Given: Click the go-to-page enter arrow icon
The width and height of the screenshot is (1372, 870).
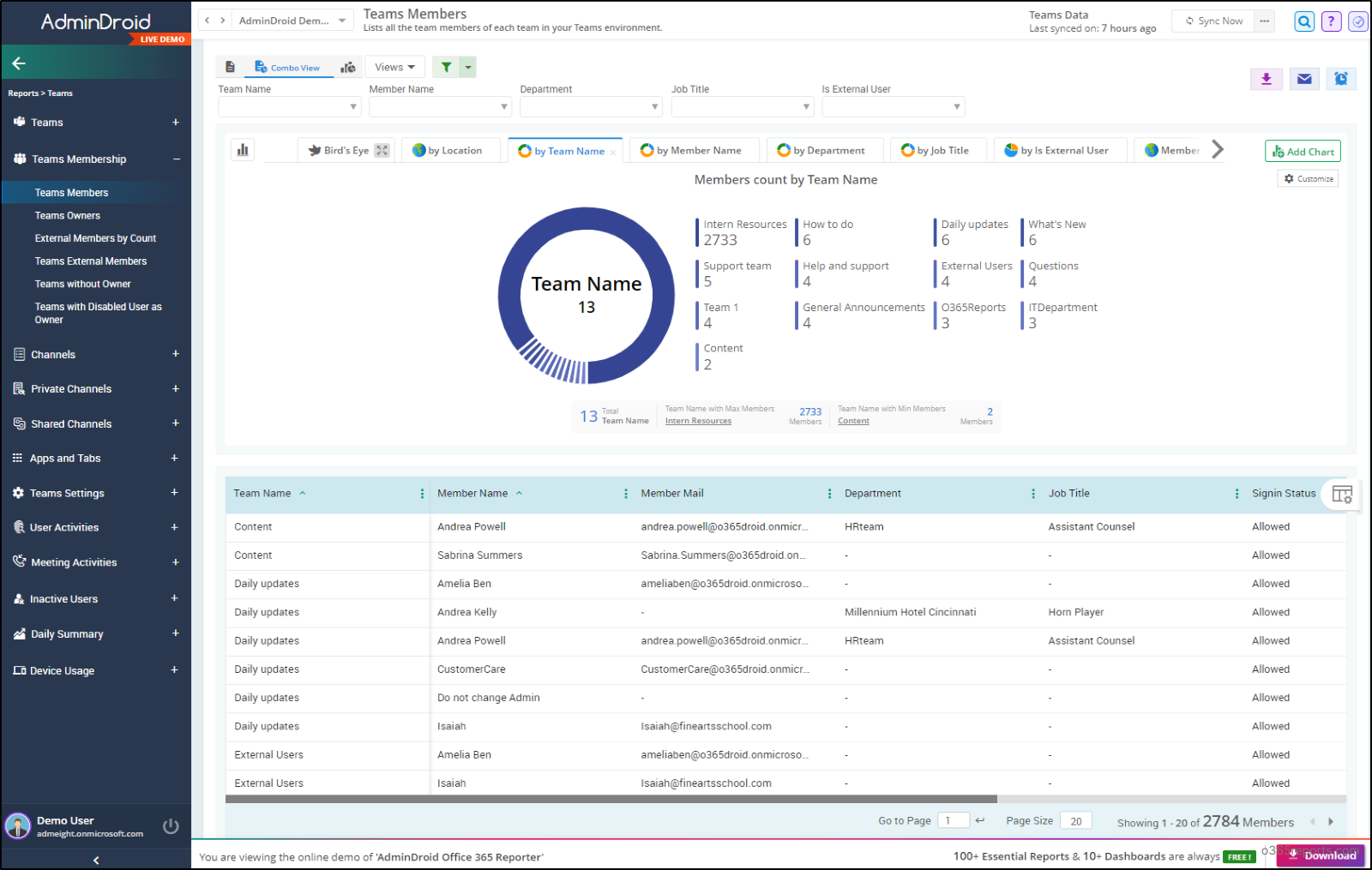Looking at the screenshot, I should click(980, 820).
